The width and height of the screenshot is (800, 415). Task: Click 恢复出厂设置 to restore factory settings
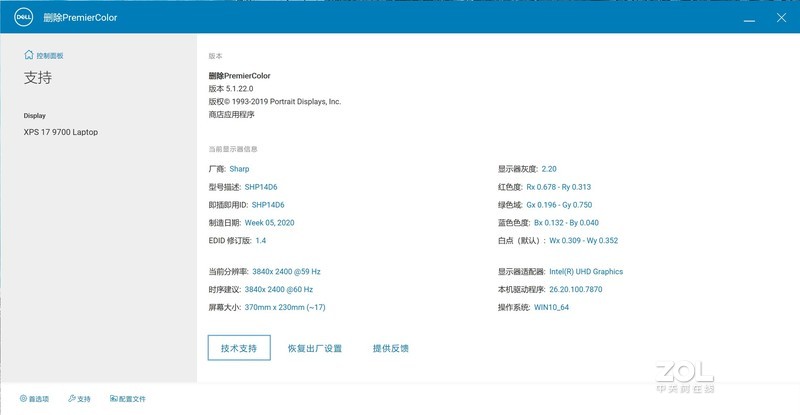click(315, 348)
